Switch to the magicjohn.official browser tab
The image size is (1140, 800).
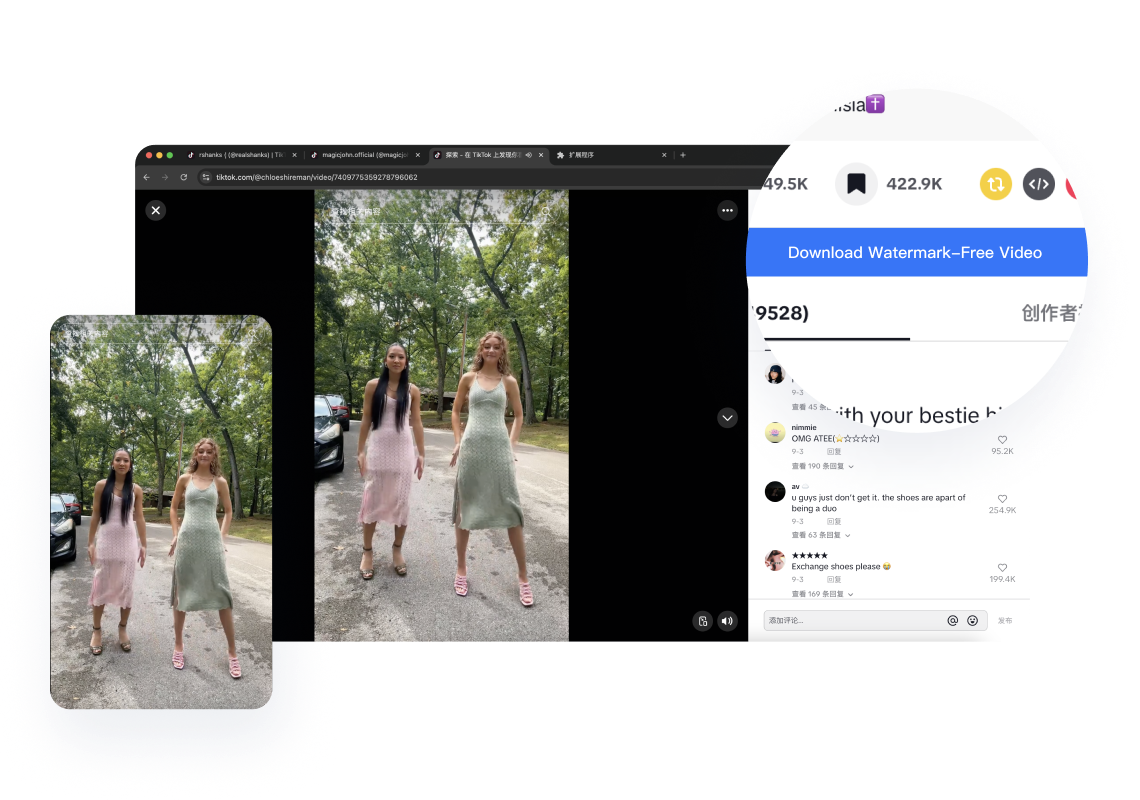click(360, 155)
